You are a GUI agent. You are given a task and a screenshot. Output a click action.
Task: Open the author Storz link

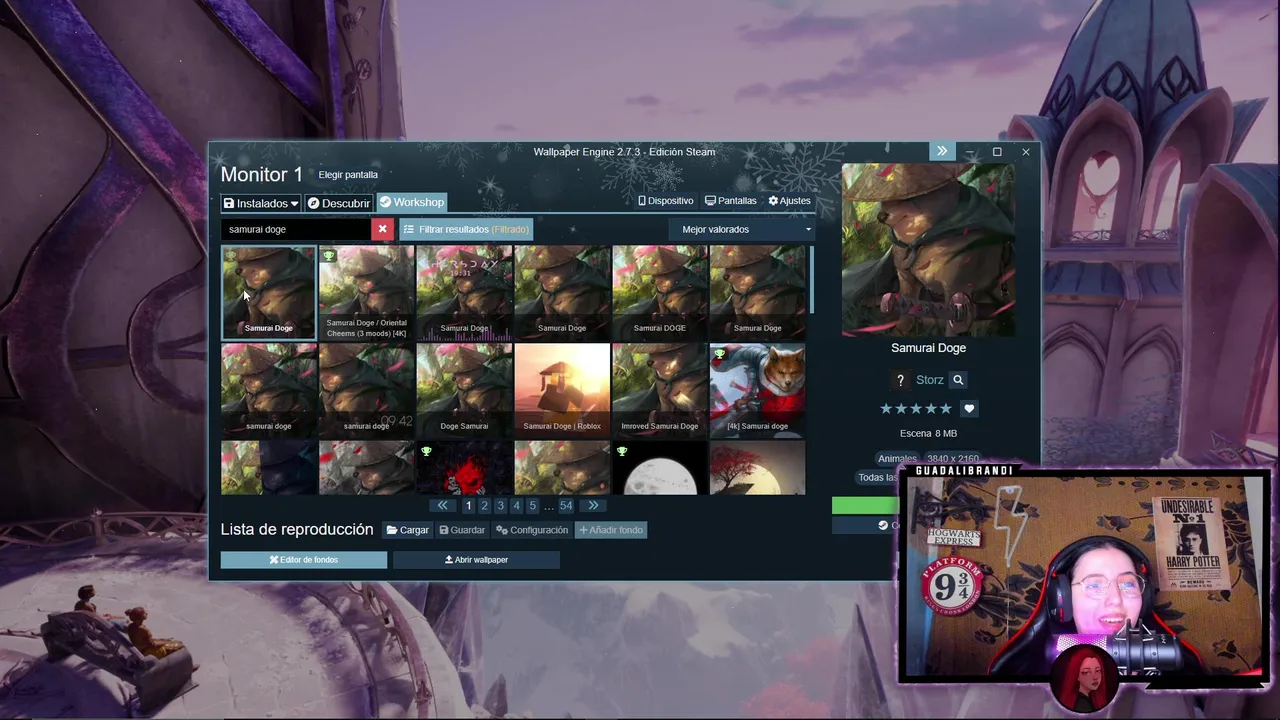click(x=930, y=380)
